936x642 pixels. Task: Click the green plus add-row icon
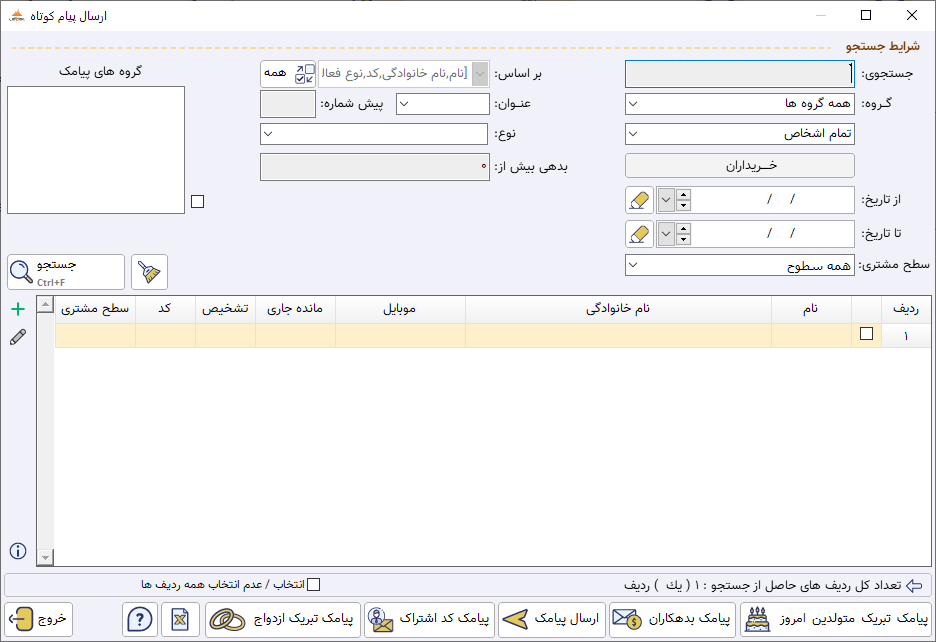click(17, 310)
